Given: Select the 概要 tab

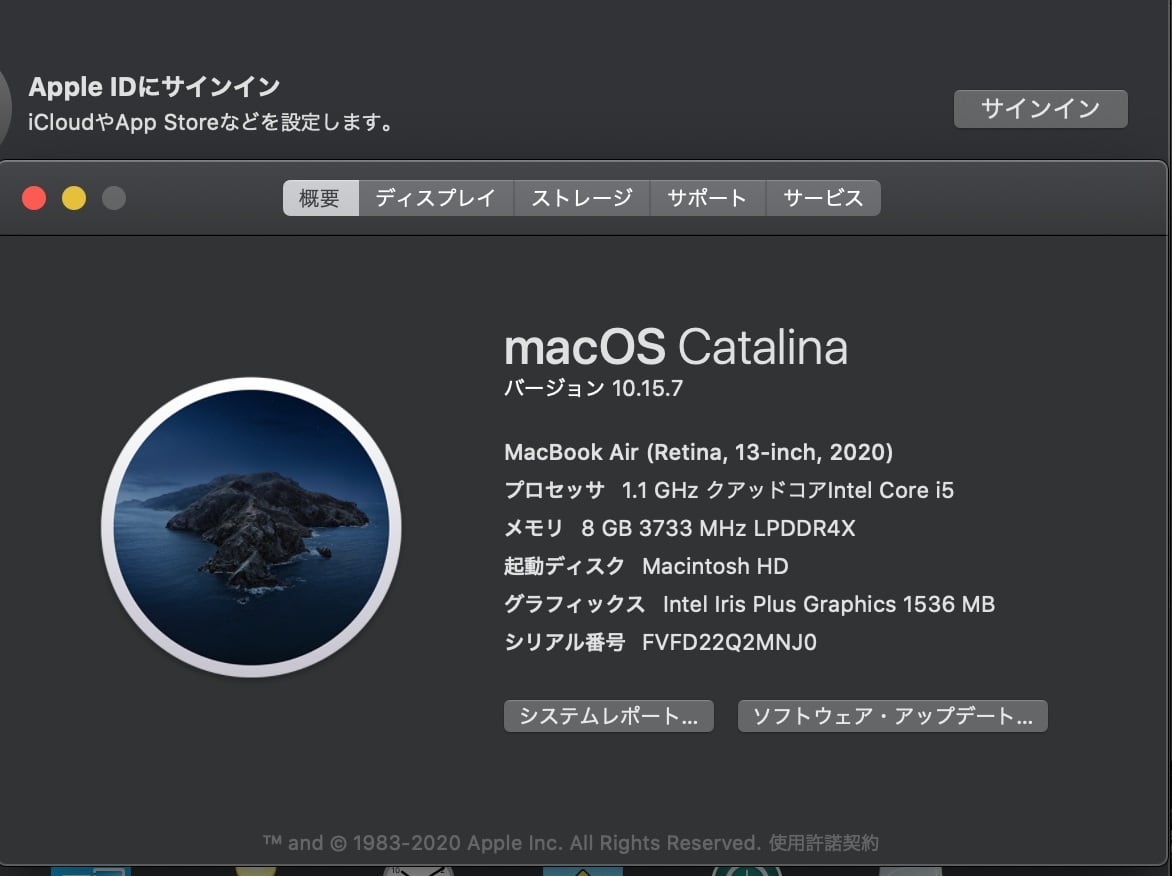Looking at the screenshot, I should click(320, 198).
